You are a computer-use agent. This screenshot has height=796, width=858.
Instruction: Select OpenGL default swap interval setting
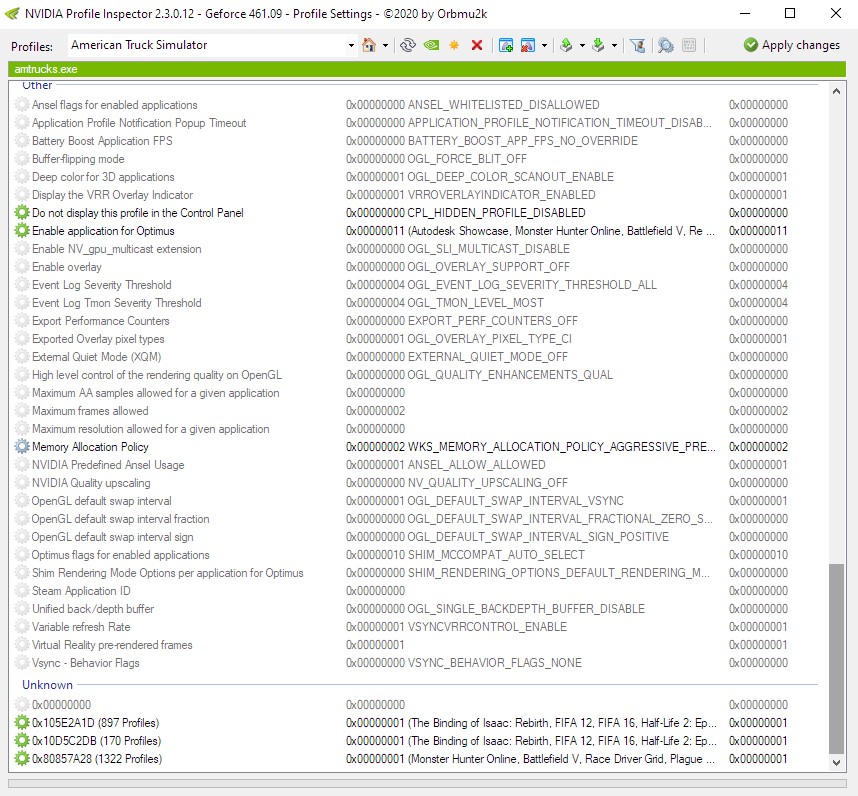click(417, 501)
